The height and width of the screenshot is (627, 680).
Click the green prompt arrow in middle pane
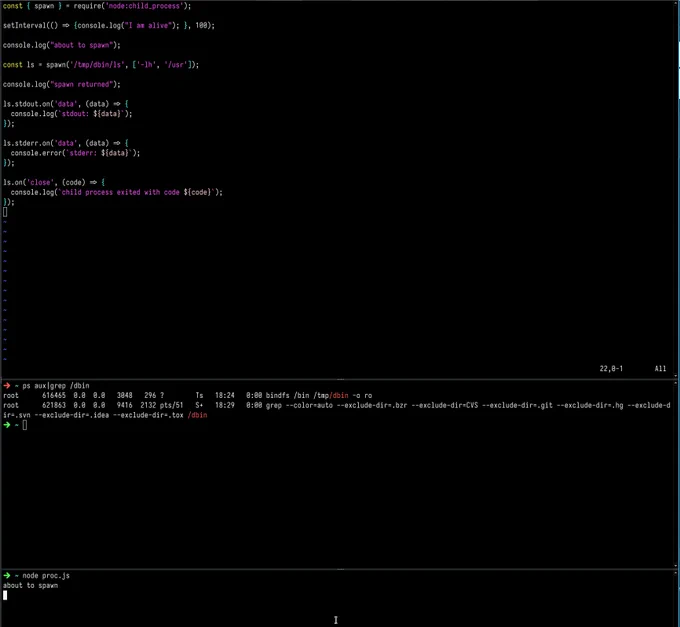pyautogui.click(x=7, y=425)
